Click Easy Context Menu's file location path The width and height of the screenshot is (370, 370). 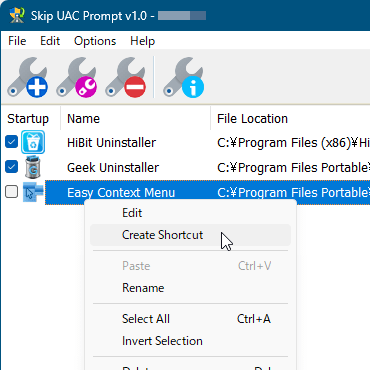(293, 193)
